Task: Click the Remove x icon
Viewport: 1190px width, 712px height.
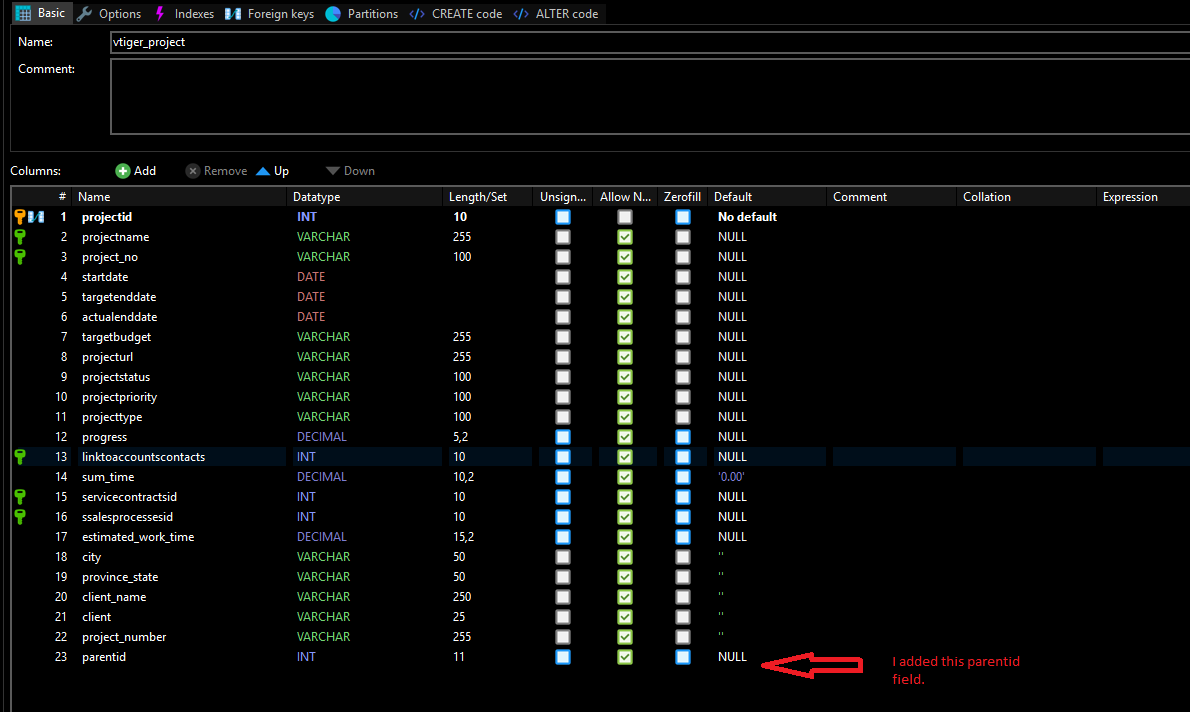Action: click(193, 171)
